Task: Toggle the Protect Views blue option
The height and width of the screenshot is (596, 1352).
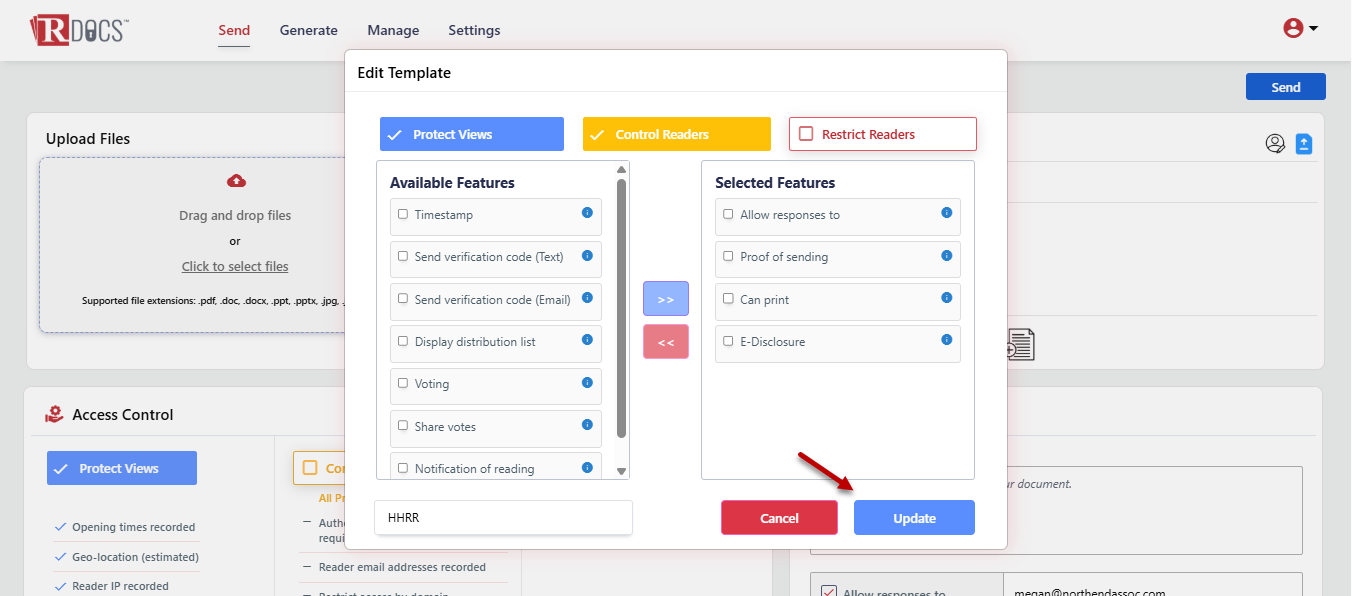Action: pos(471,134)
